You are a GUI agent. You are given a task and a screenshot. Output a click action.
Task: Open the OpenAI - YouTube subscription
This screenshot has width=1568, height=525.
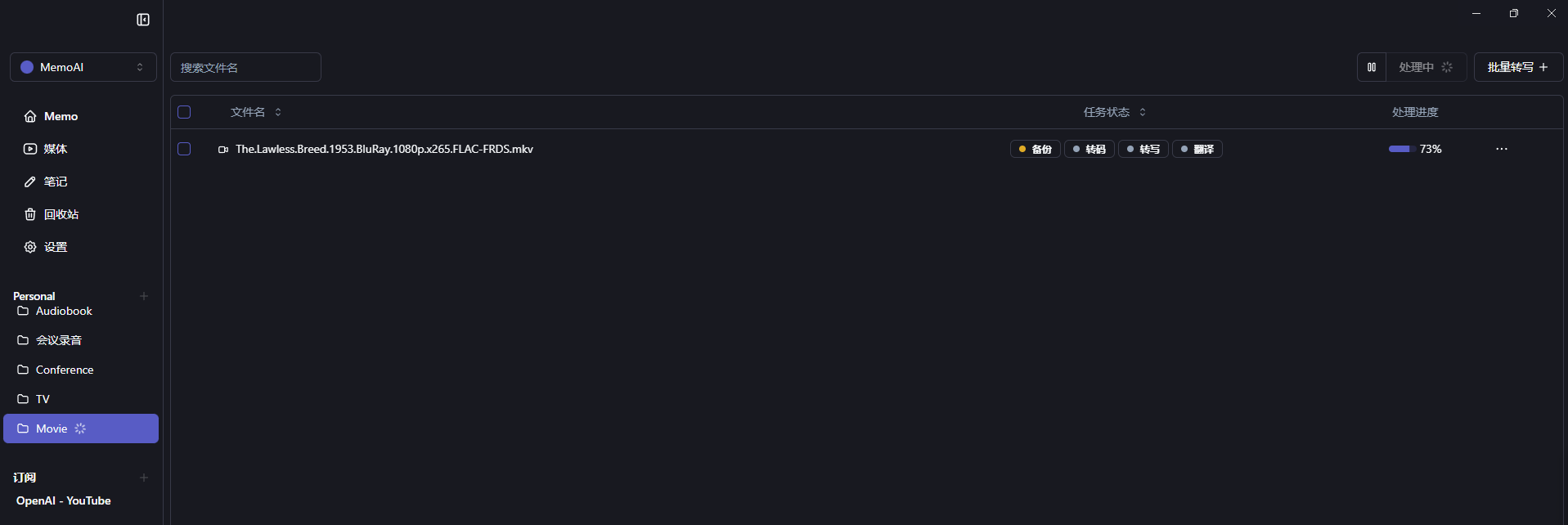click(x=64, y=500)
